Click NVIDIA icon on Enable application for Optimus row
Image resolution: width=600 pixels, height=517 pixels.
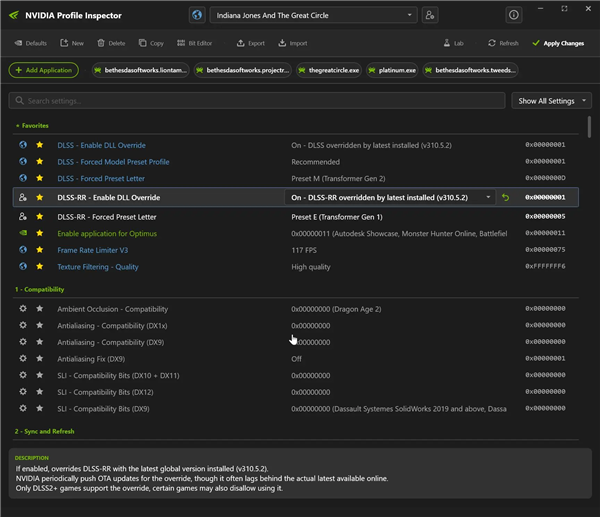click(x=23, y=233)
